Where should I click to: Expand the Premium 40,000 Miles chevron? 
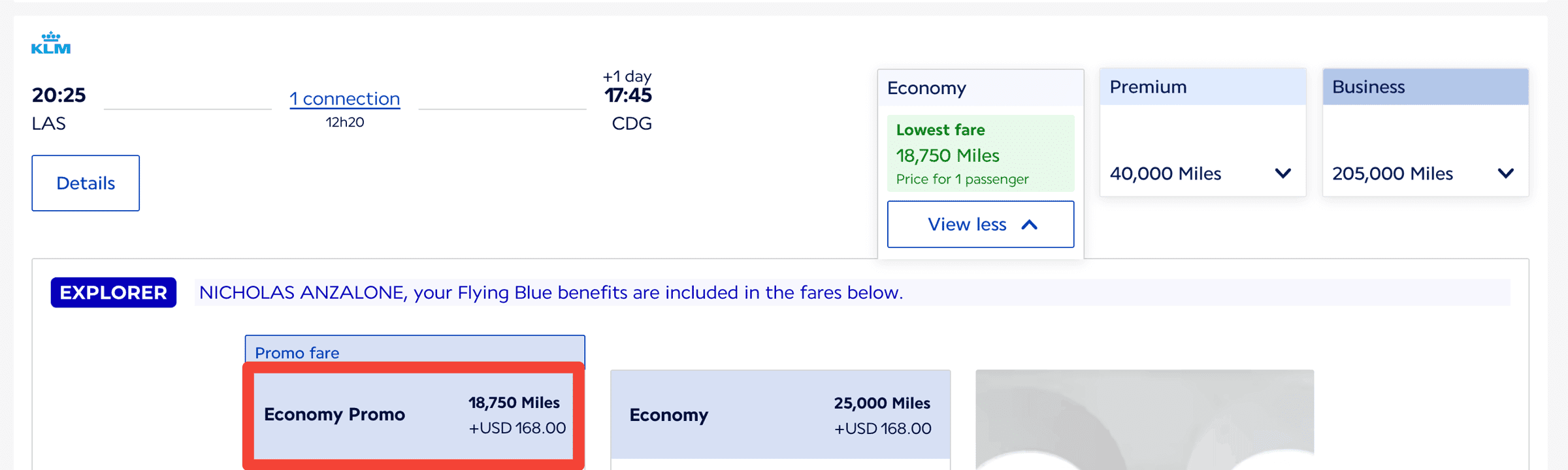pyautogui.click(x=1282, y=174)
